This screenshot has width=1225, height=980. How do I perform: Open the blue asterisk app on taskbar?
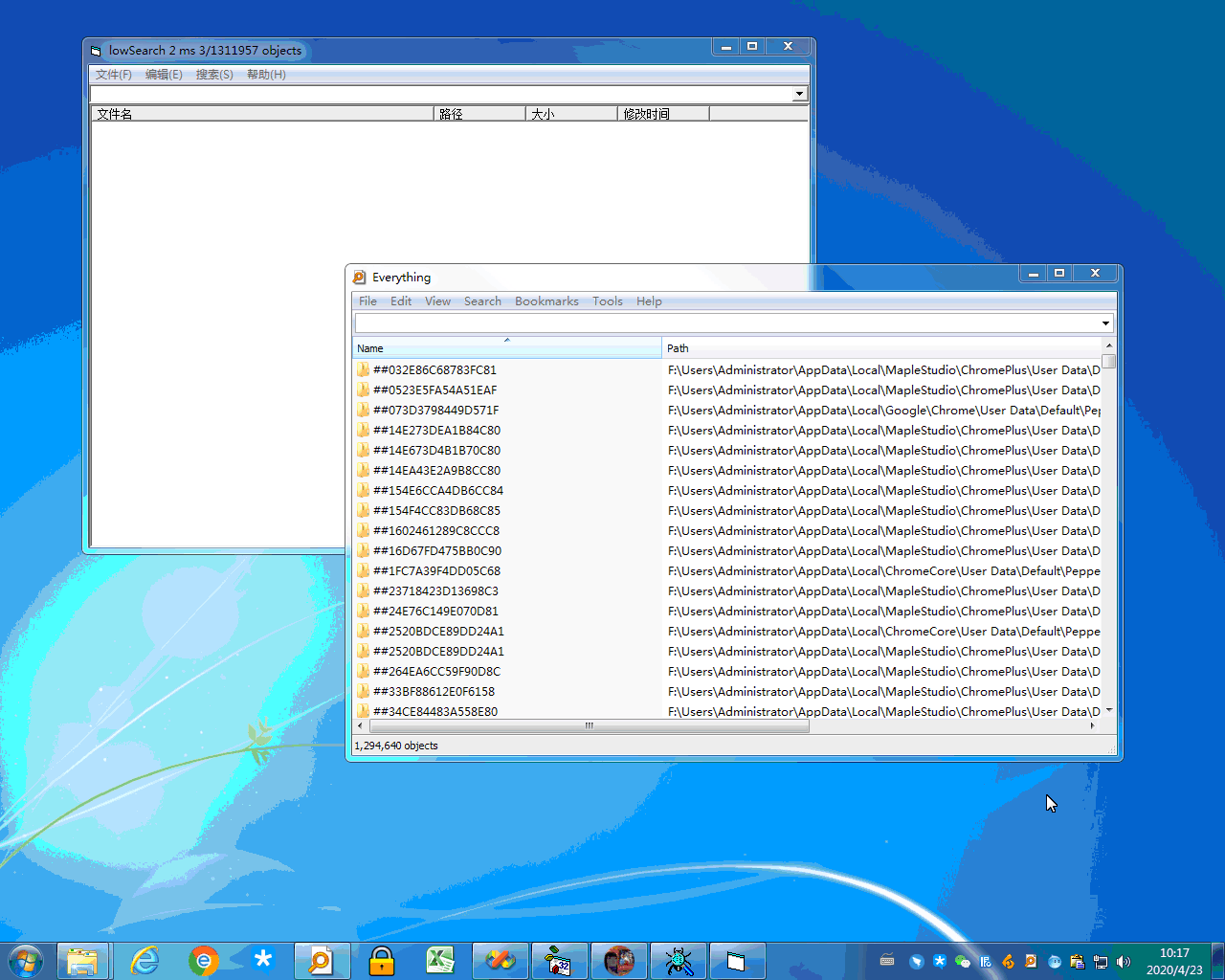click(263, 961)
